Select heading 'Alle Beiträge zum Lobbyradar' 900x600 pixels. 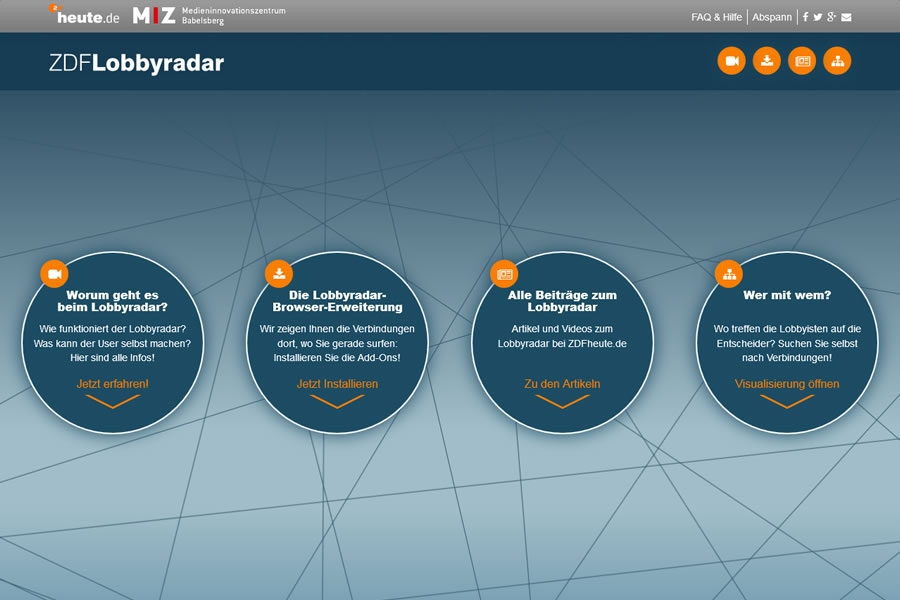562,301
